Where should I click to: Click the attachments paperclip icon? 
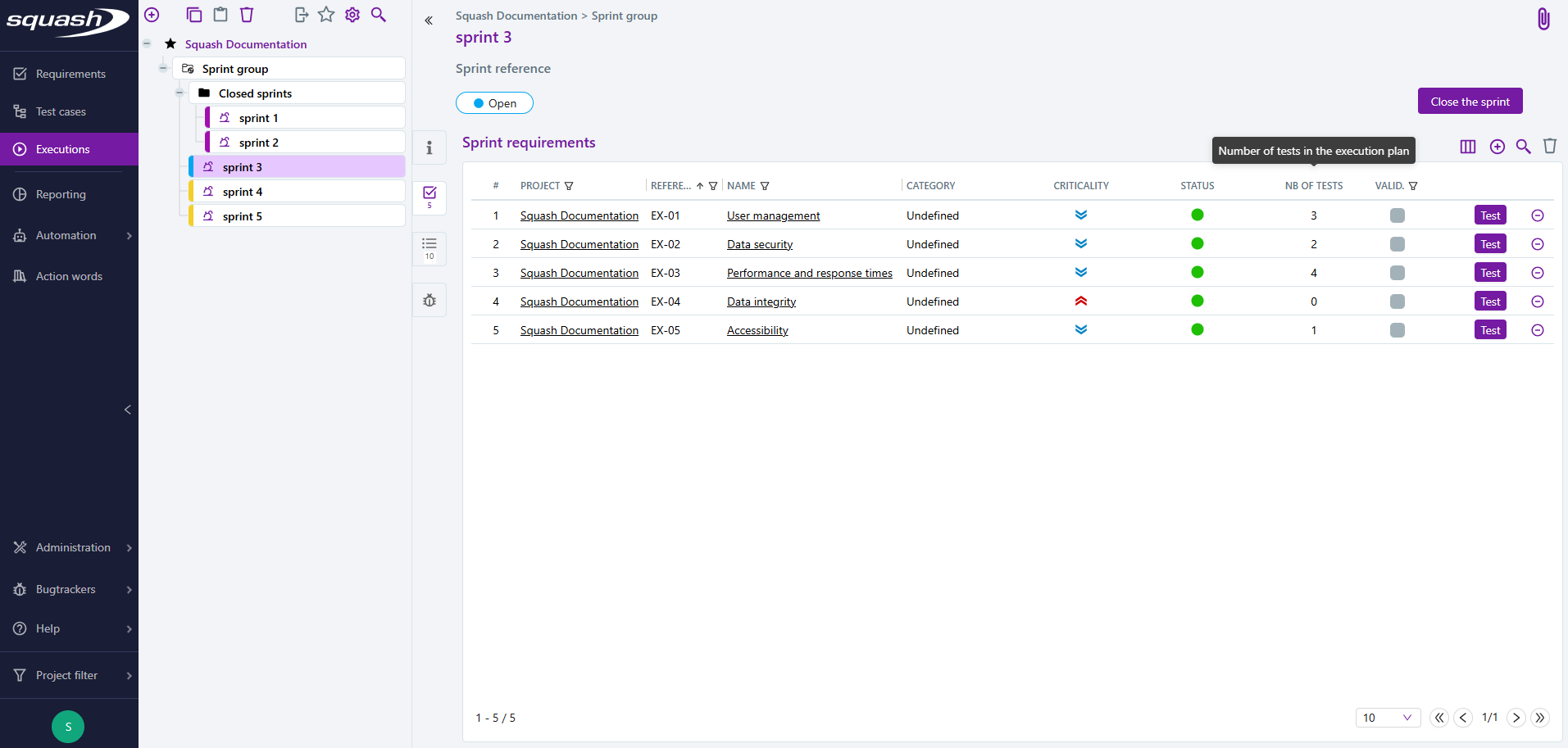1543,19
